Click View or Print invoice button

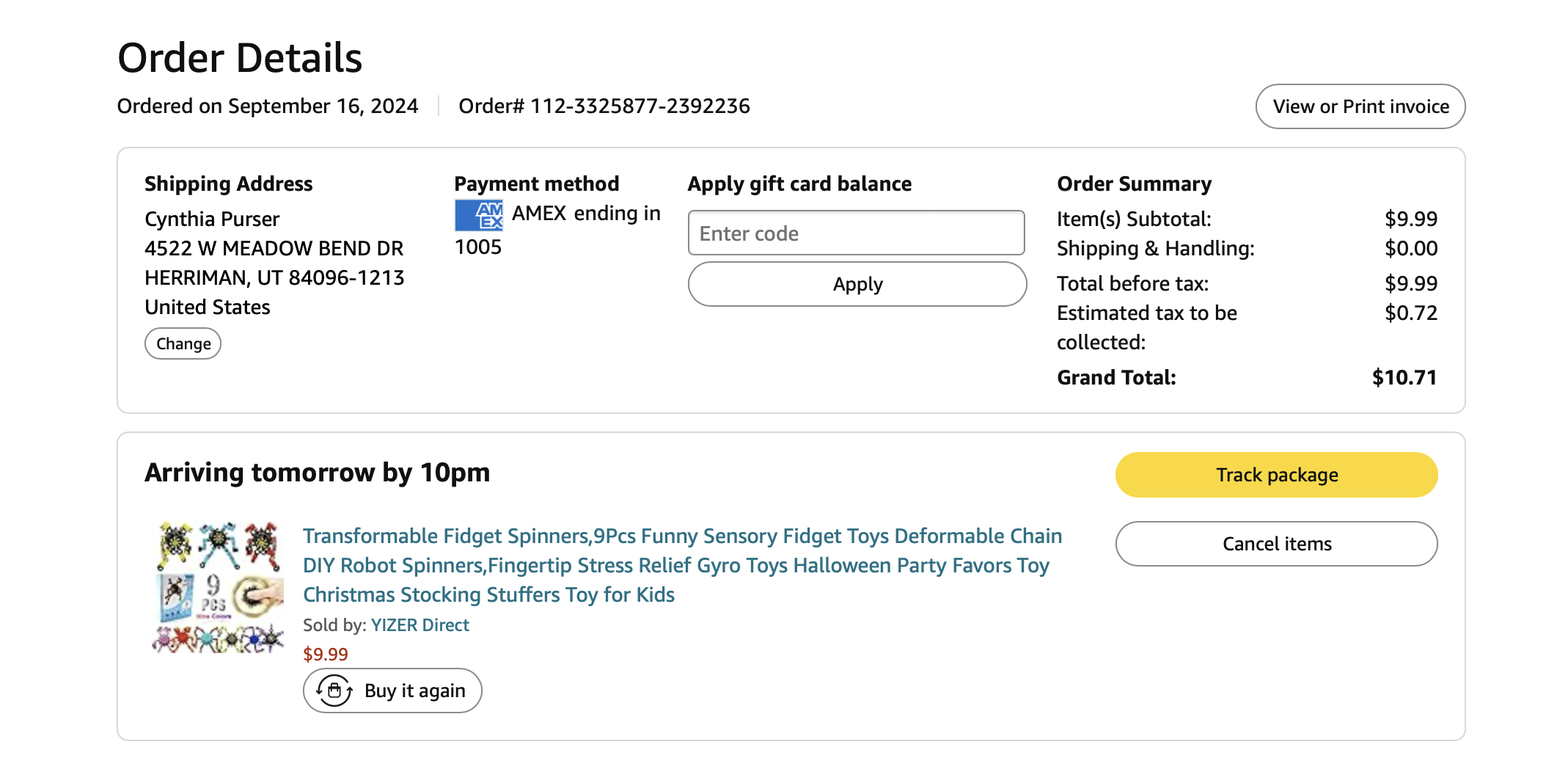click(x=1360, y=106)
